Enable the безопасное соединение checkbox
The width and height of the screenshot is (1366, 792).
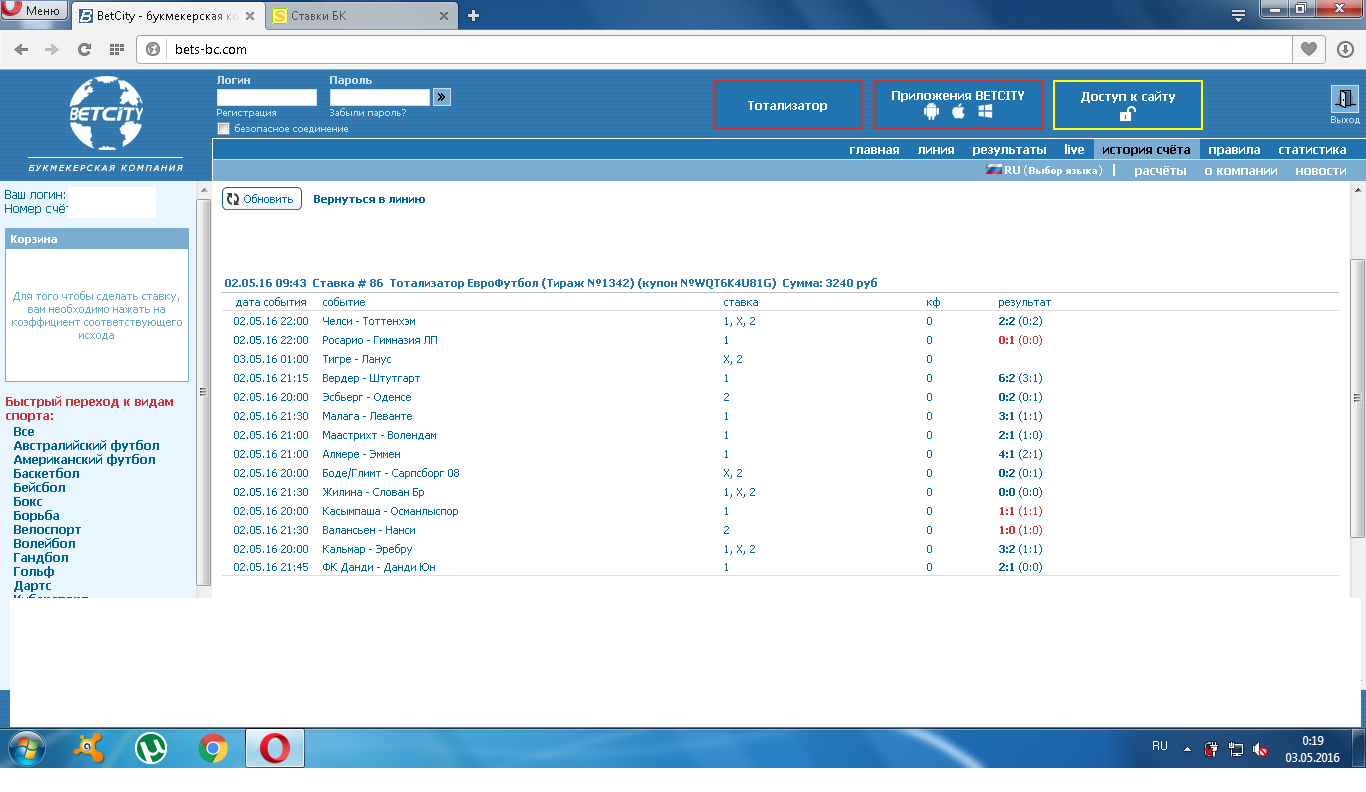coord(224,128)
